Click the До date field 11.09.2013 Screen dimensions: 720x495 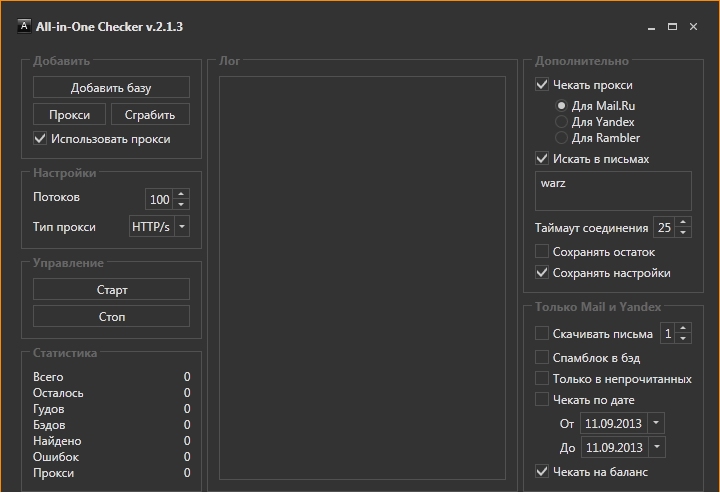(614, 447)
